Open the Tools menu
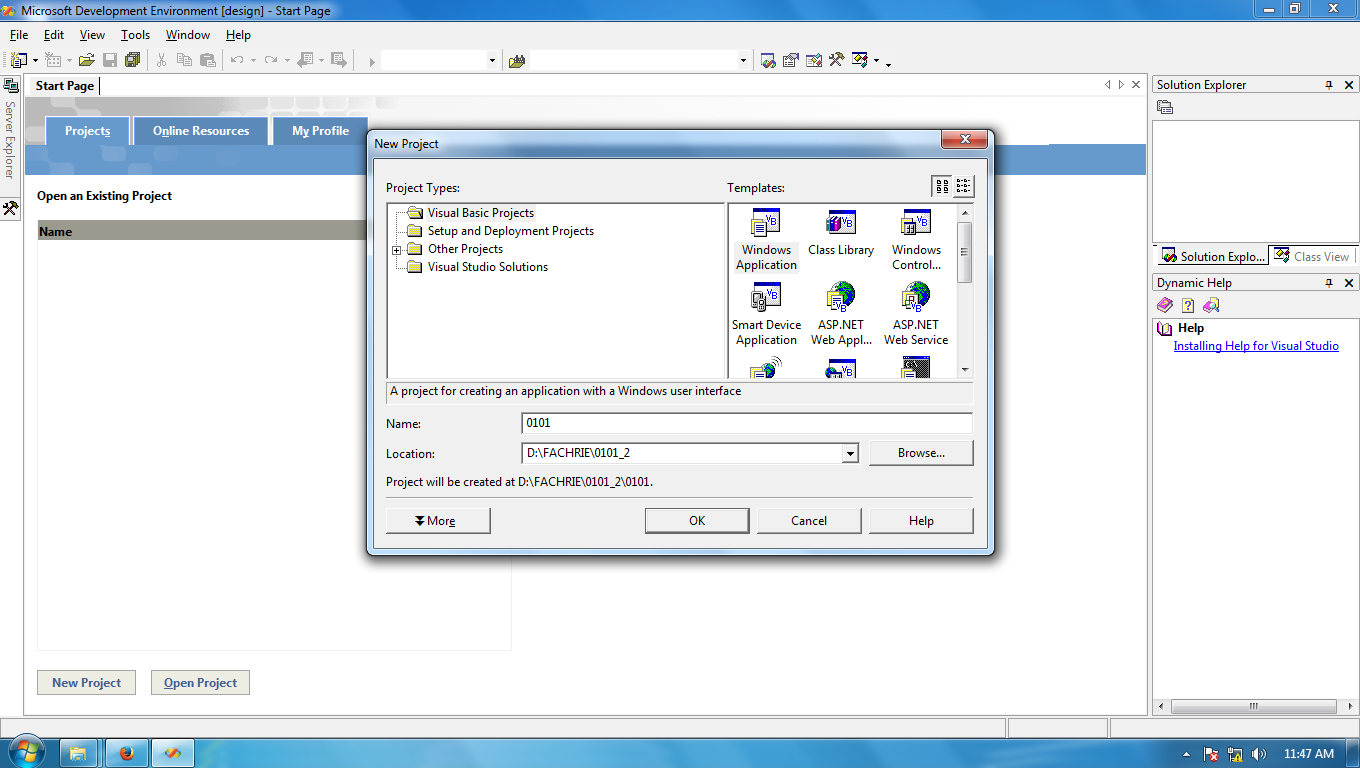 tap(135, 35)
